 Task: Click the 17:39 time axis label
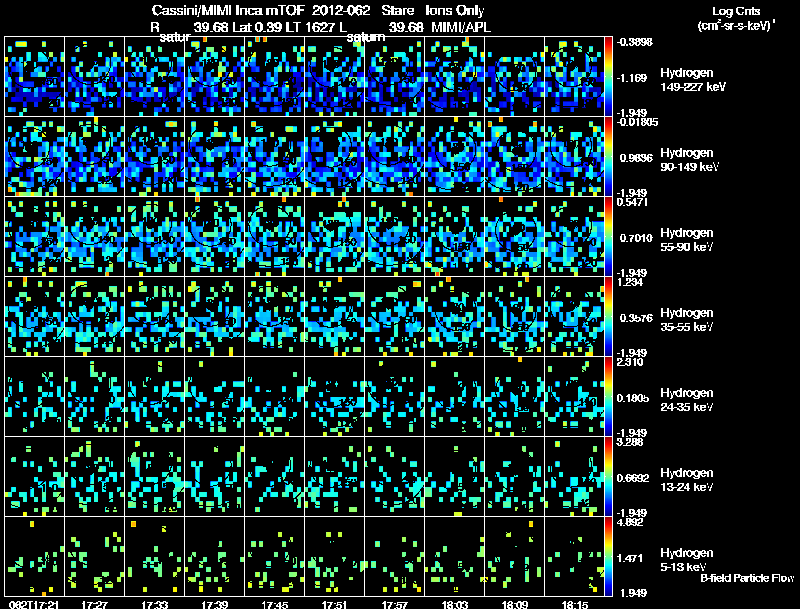[214, 604]
